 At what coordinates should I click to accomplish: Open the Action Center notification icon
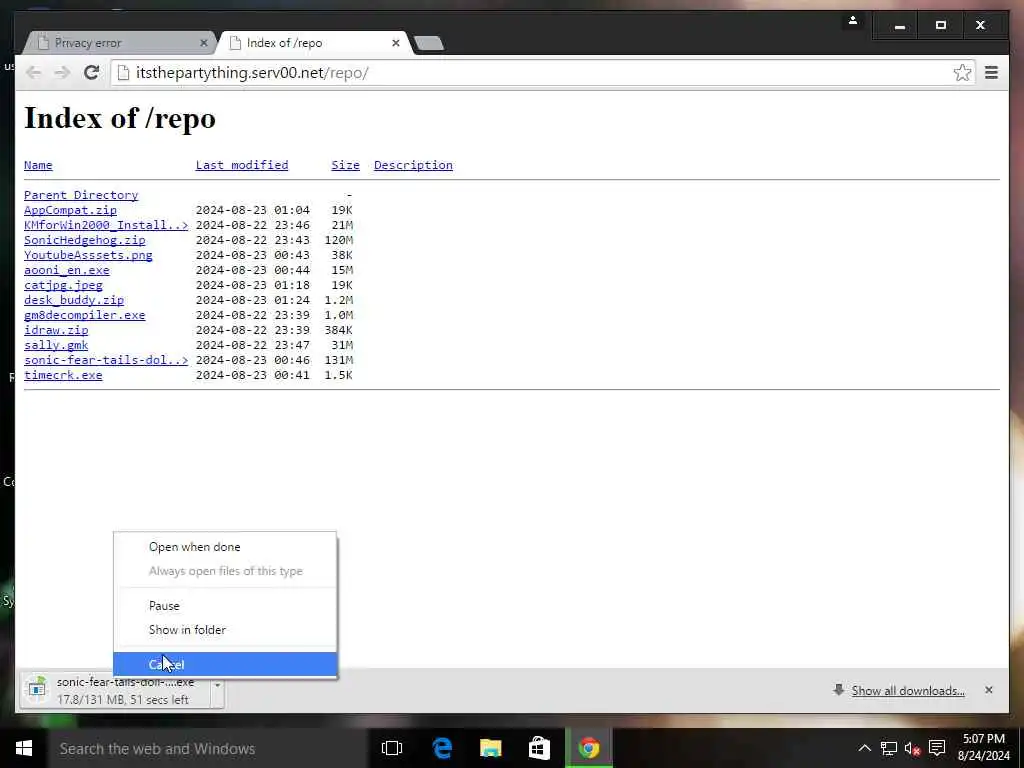click(x=937, y=748)
